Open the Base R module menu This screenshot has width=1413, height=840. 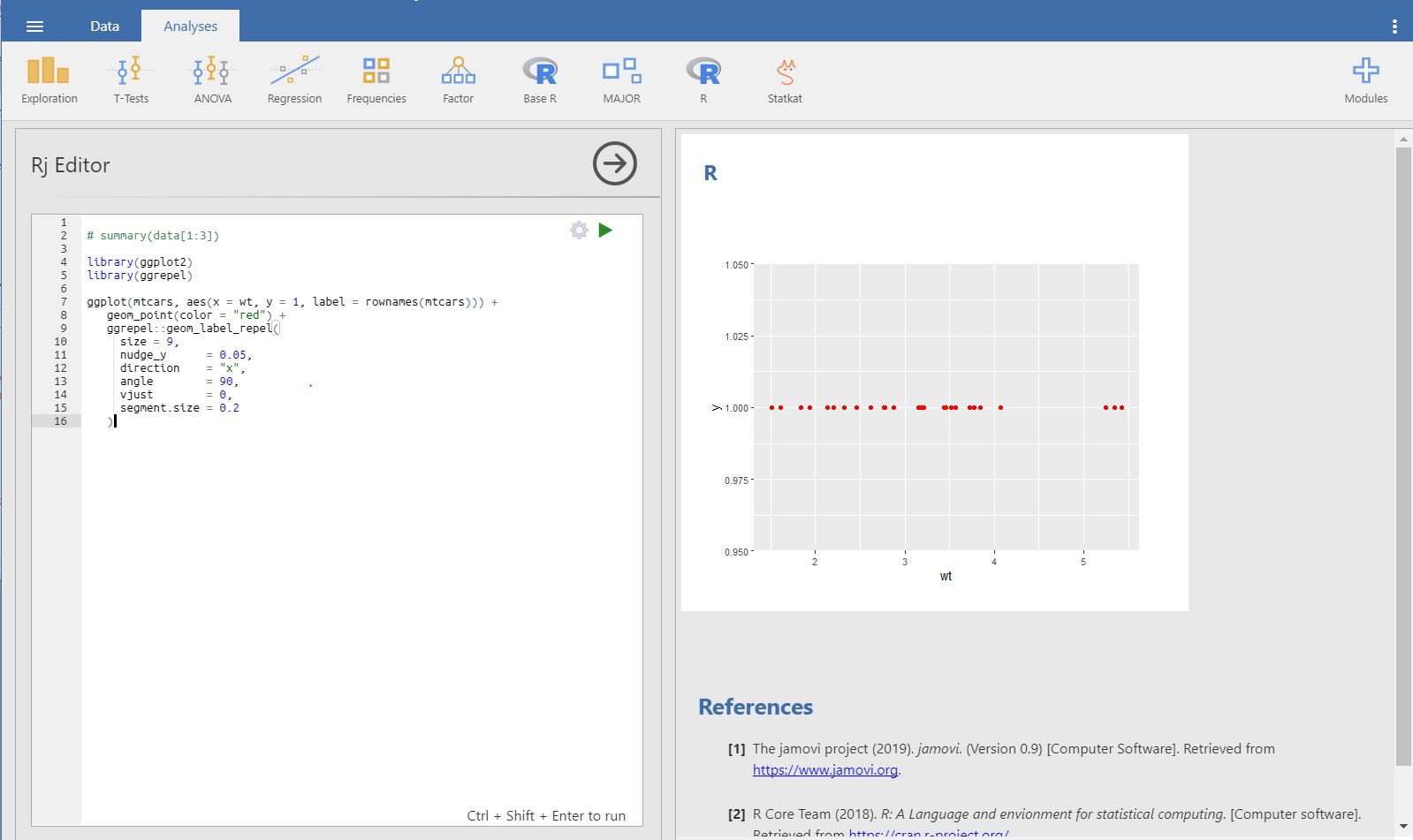coord(540,81)
